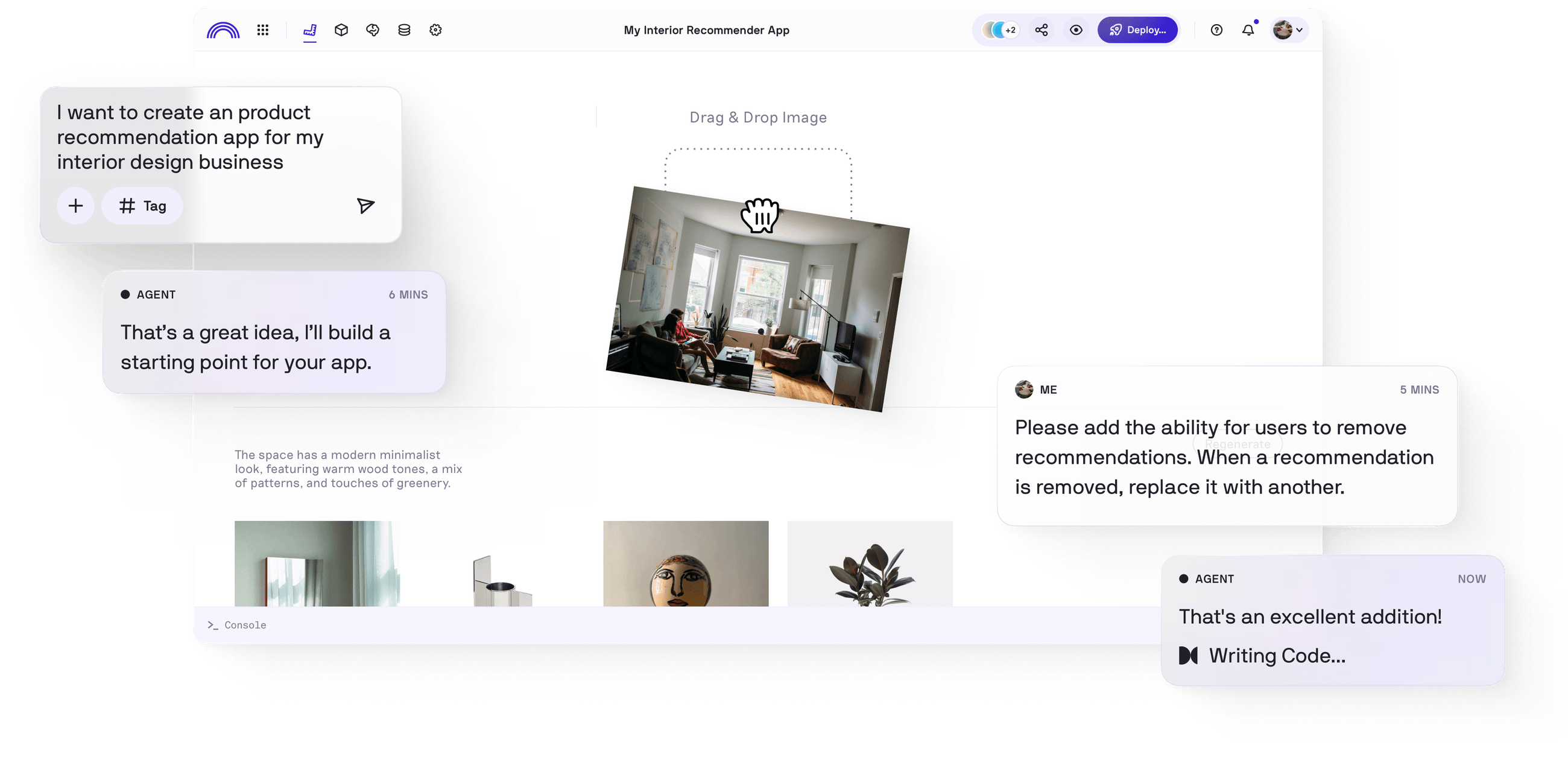This screenshot has height=760, width=1568.
Task: Select the design canvas tool icon
Action: tap(310, 30)
